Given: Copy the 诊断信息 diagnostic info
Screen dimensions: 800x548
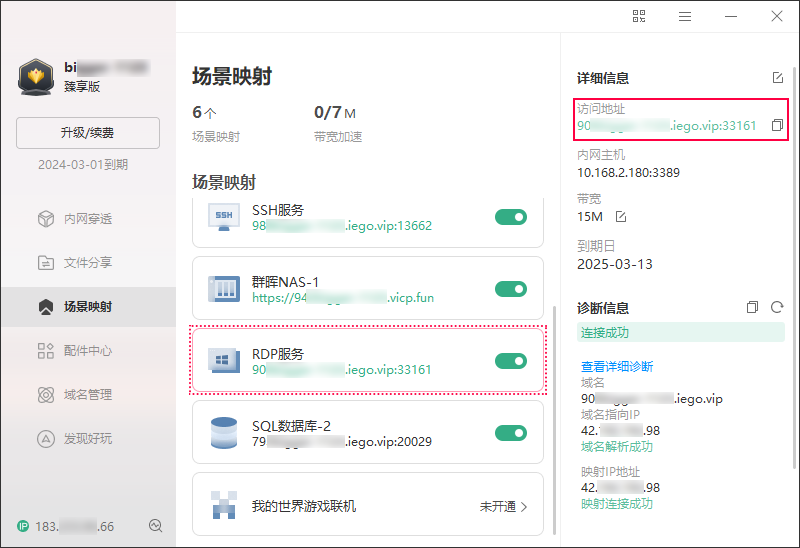Looking at the screenshot, I should click(753, 308).
